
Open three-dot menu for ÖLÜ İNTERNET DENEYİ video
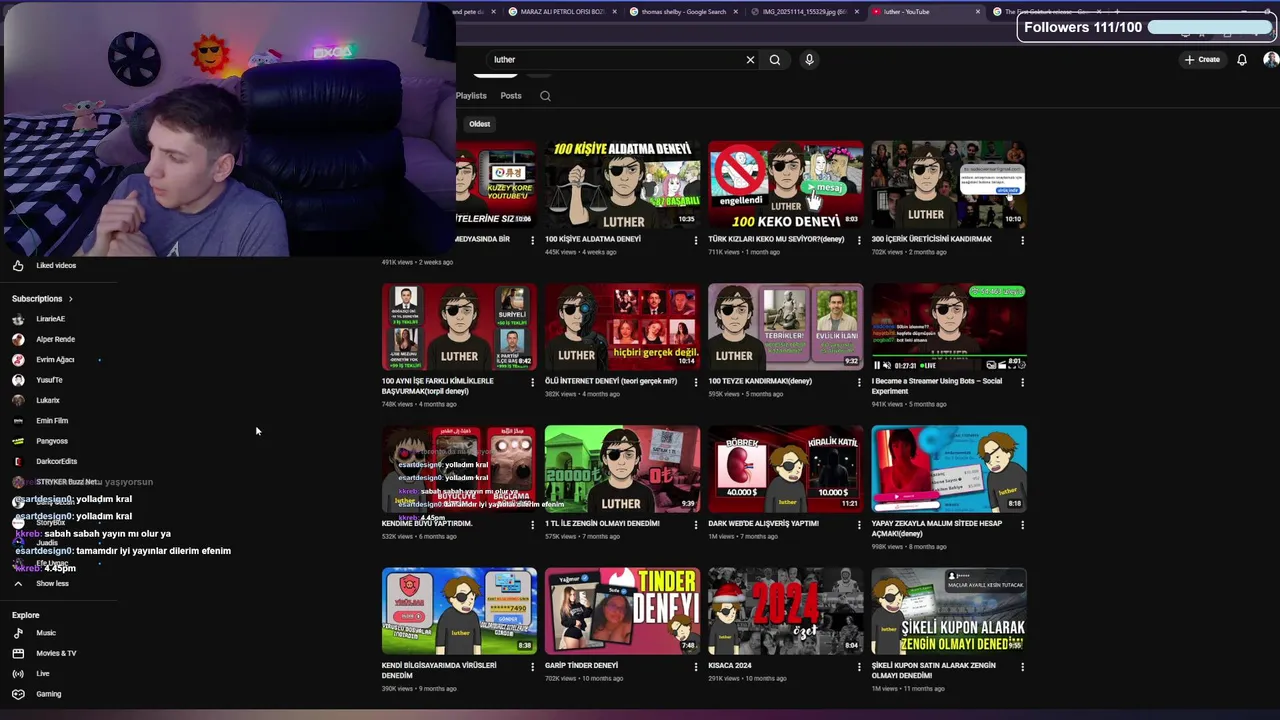696,382
